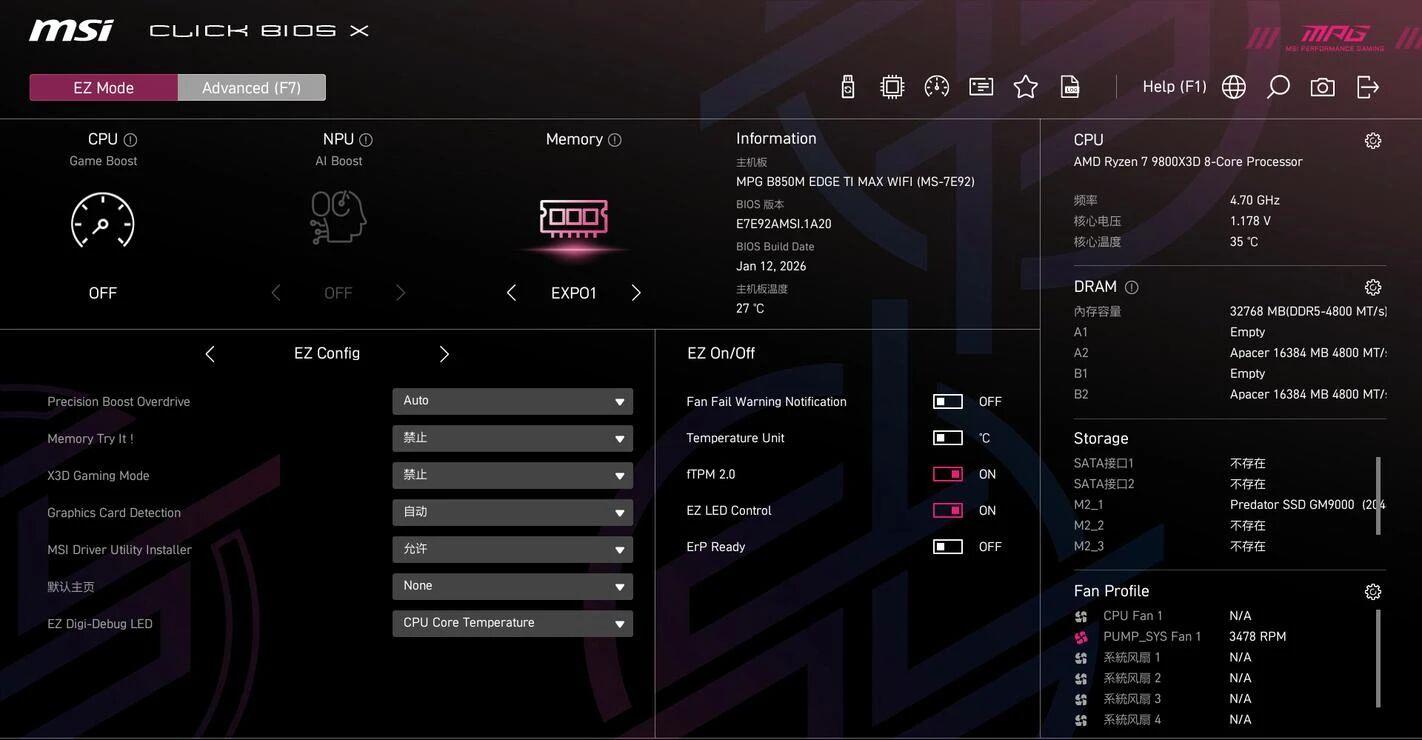Click the fan icon beside PUMP_SYS Fan 1
Screen dimensions: 1422x740
[x=1081, y=638]
